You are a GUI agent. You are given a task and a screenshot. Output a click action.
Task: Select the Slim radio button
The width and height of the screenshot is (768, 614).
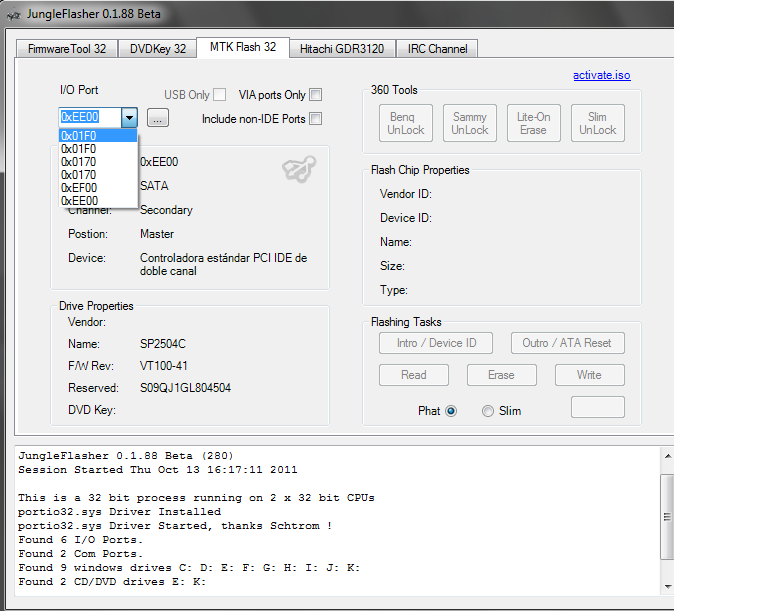[488, 411]
